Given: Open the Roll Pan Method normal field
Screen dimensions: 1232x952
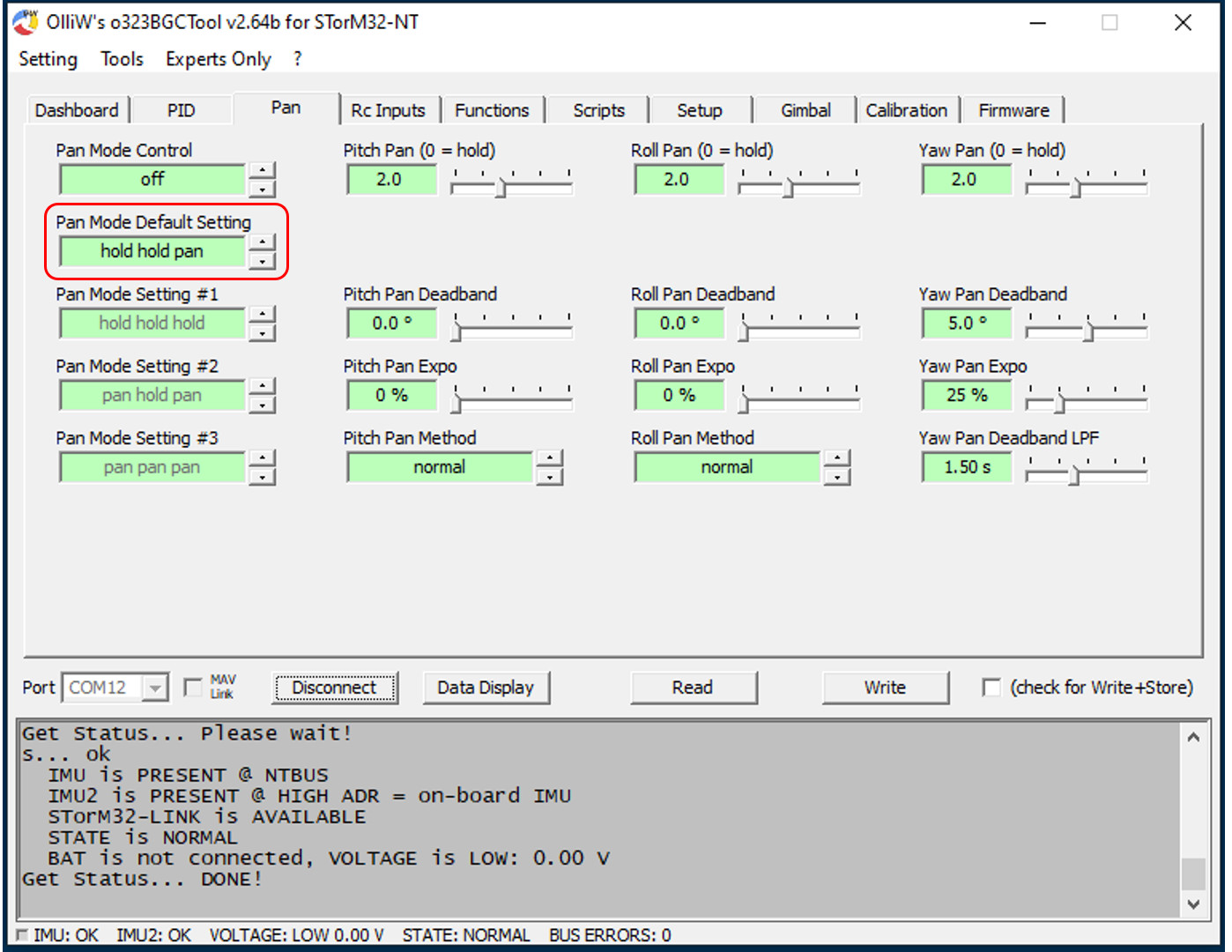Looking at the screenshot, I should (x=727, y=467).
